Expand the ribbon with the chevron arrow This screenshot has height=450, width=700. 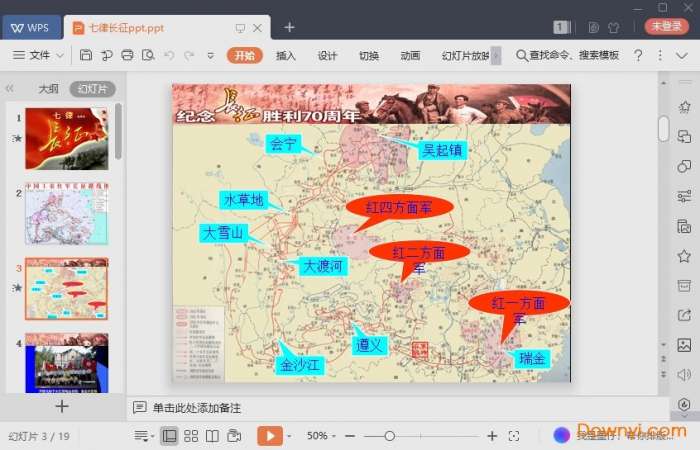pyautogui.click(x=681, y=56)
